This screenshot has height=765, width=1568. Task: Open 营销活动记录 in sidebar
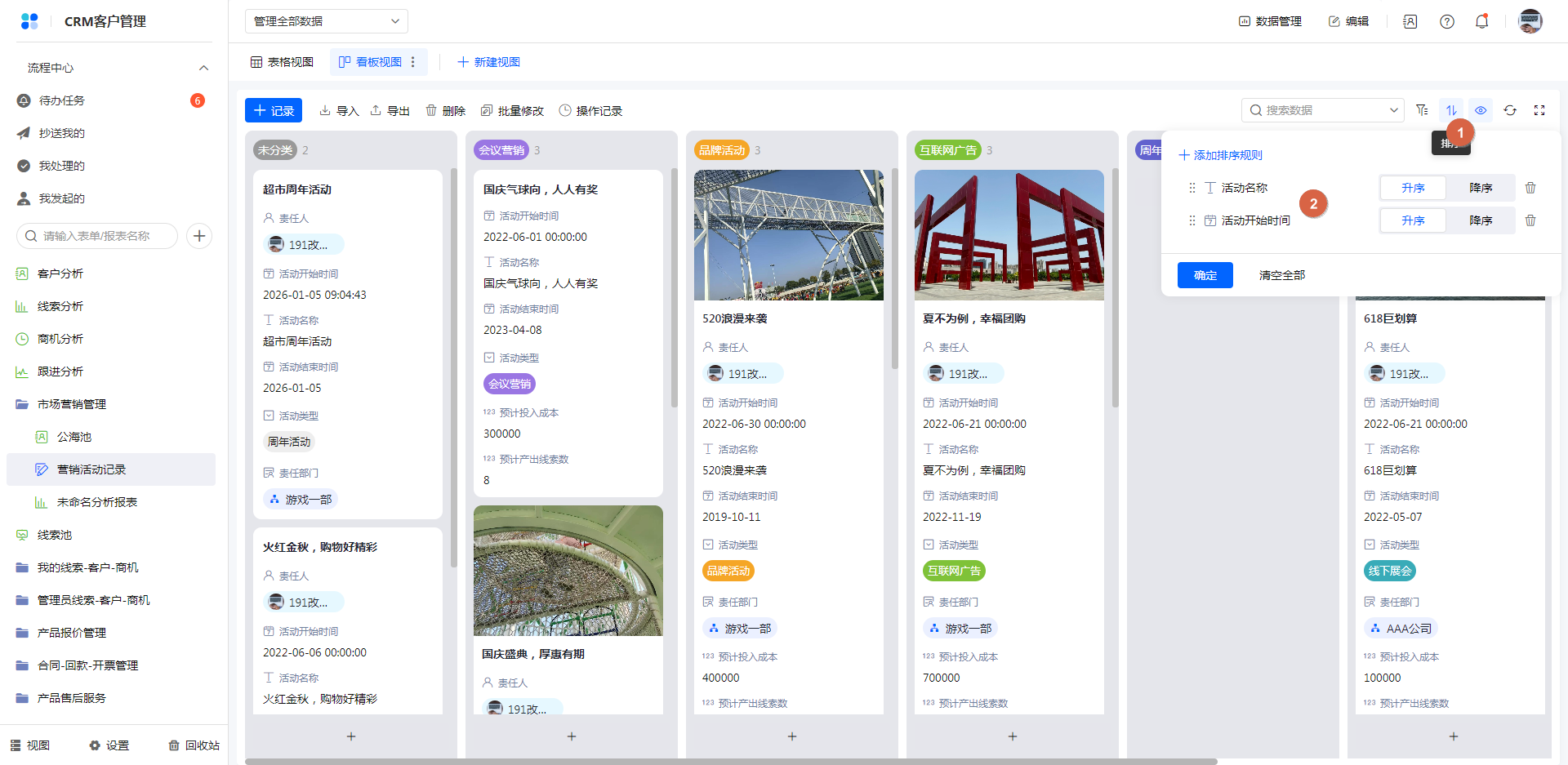tap(91, 469)
